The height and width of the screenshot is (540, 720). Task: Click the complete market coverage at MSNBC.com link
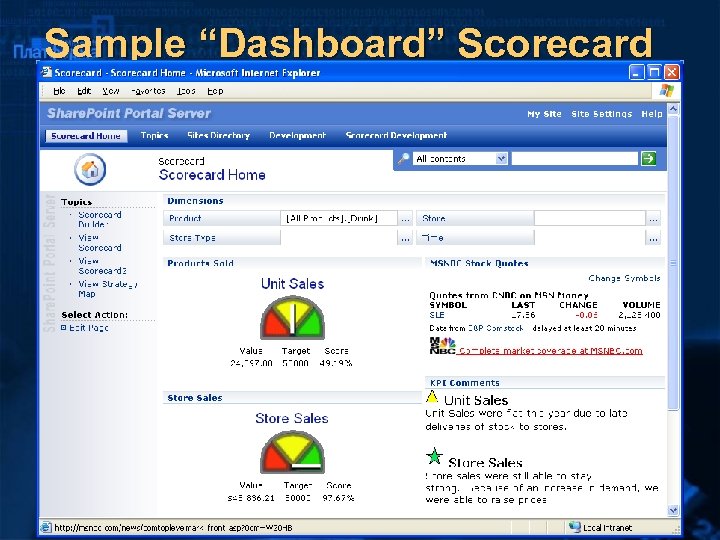(550, 351)
